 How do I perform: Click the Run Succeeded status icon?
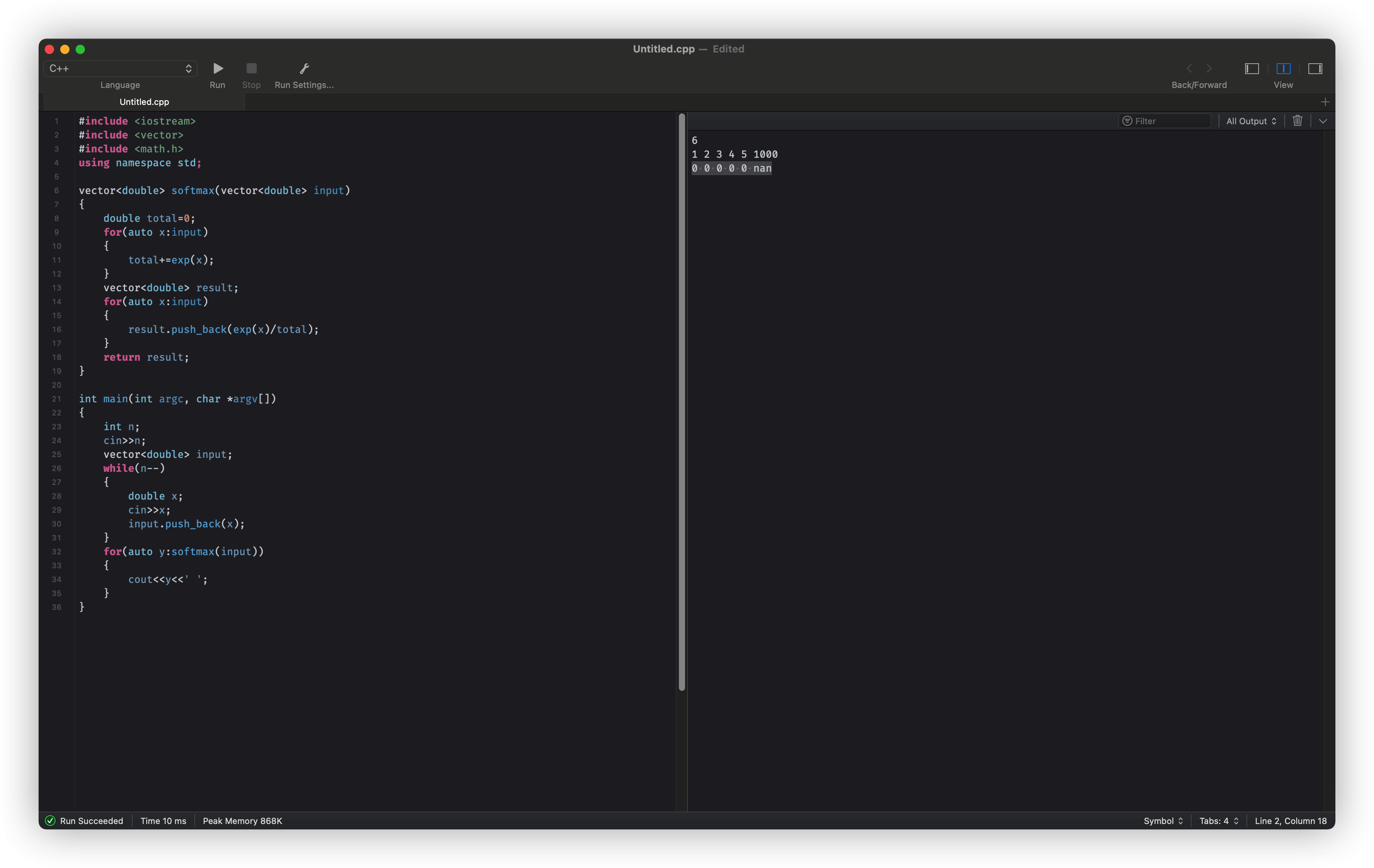(x=50, y=821)
